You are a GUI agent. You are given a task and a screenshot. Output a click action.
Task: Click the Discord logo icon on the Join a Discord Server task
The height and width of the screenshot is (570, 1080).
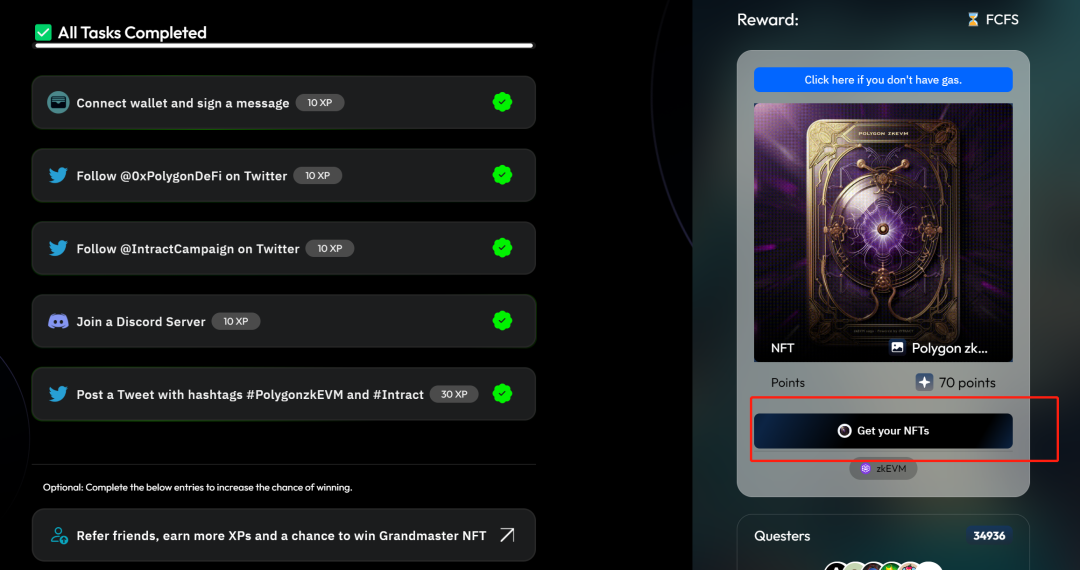pyautogui.click(x=58, y=321)
